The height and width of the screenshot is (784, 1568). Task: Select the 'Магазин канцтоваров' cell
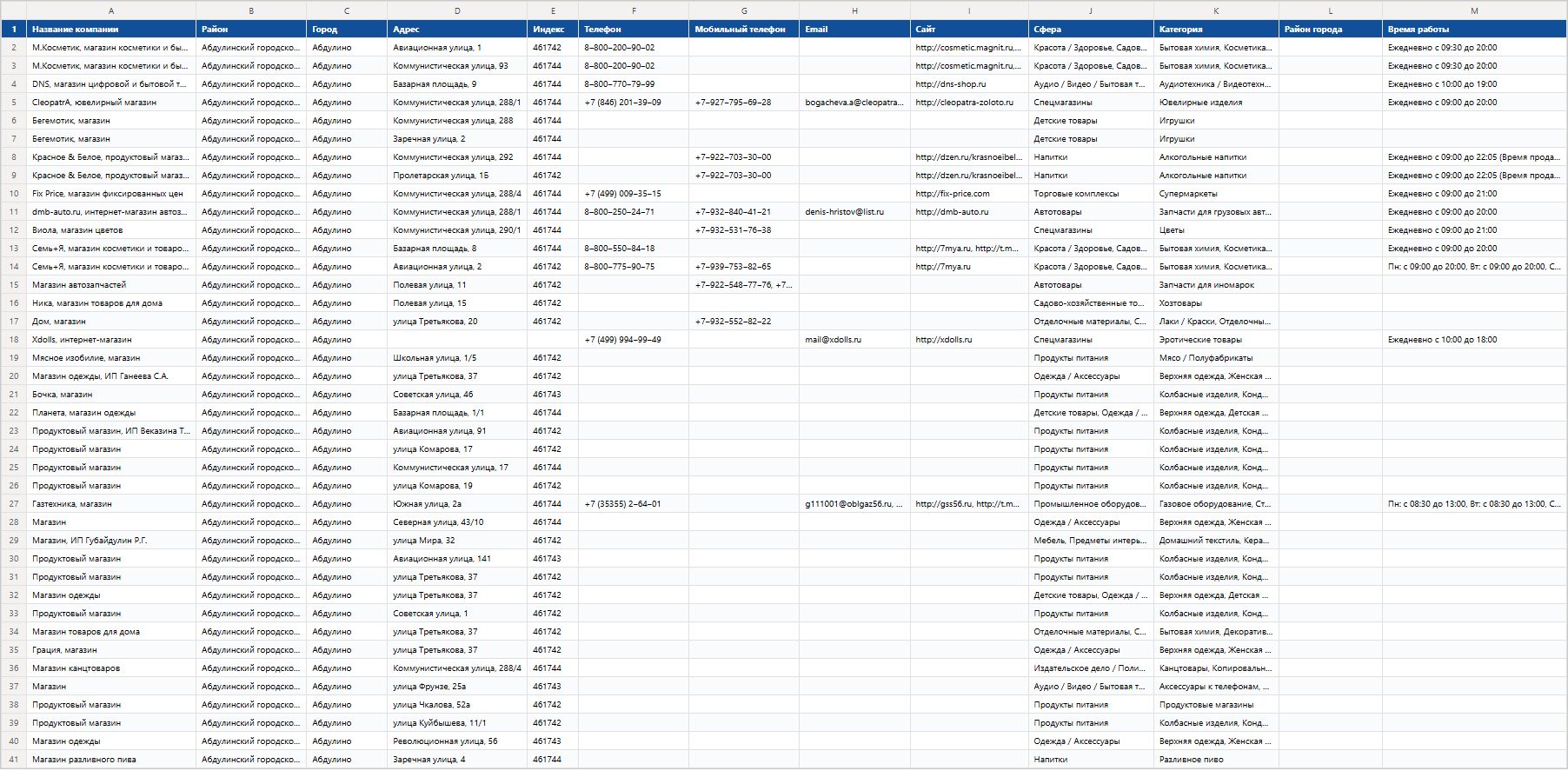(111, 668)
